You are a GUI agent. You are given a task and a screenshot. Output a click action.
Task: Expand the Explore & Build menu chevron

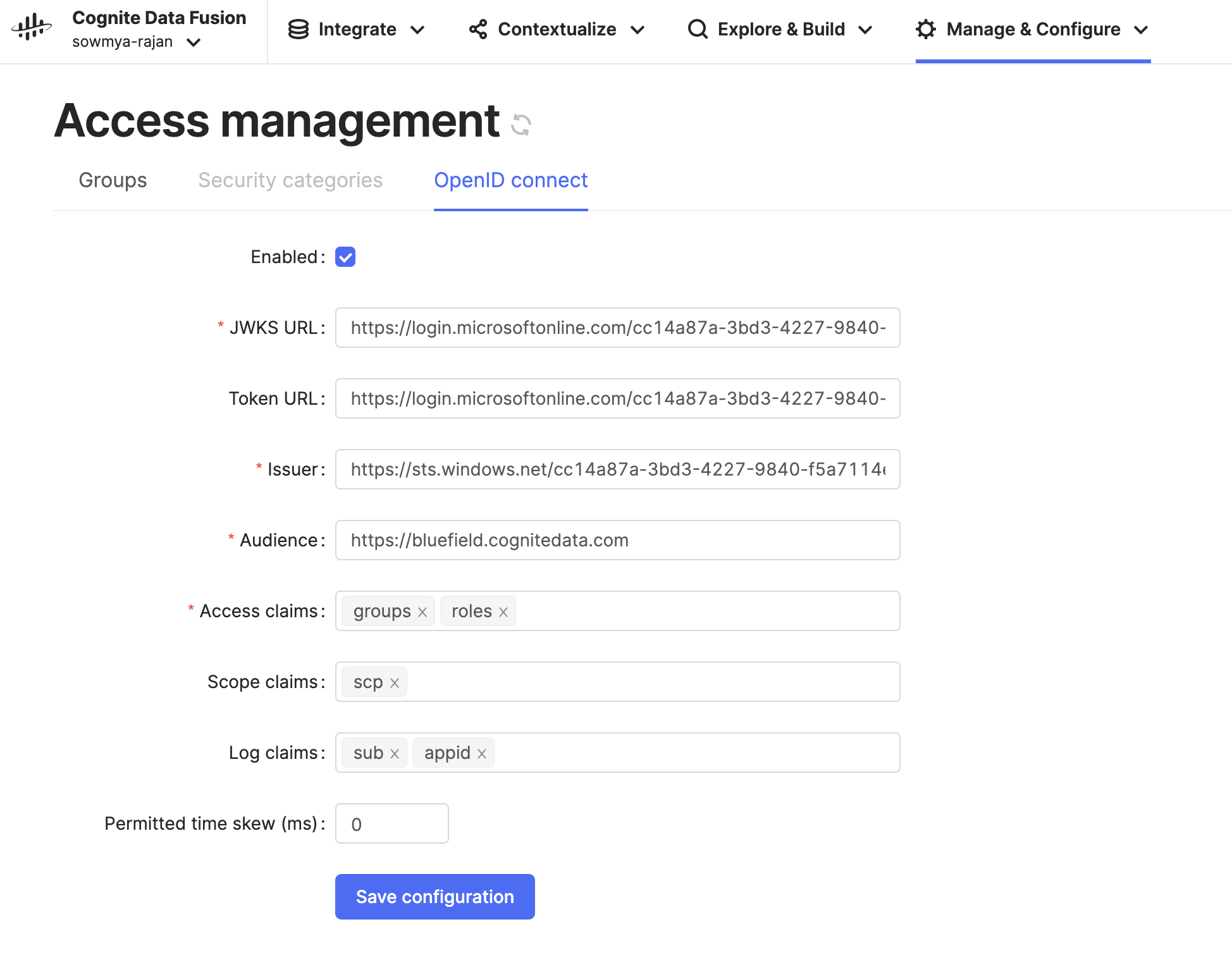[865, 30]
